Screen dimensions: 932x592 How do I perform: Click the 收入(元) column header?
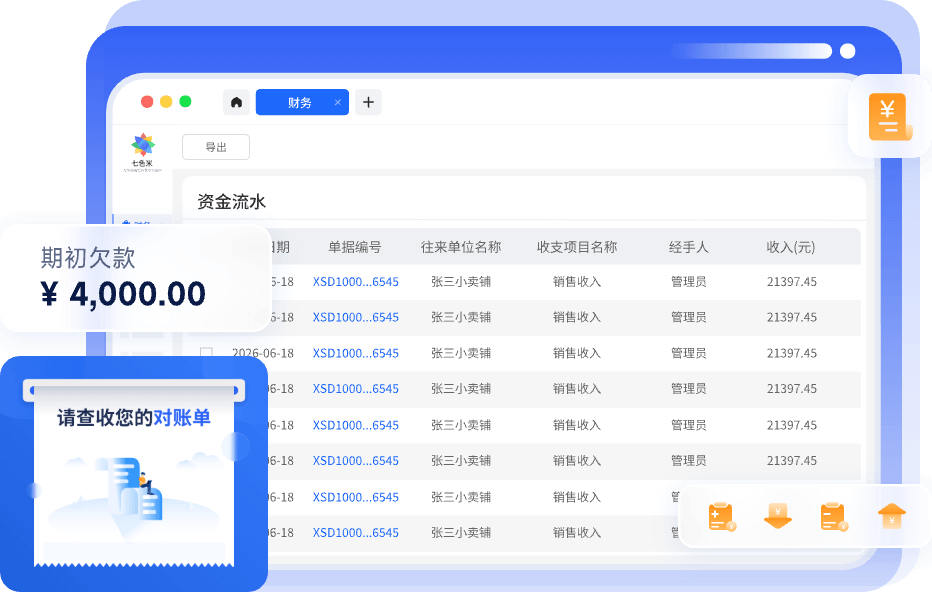(790, 246)
